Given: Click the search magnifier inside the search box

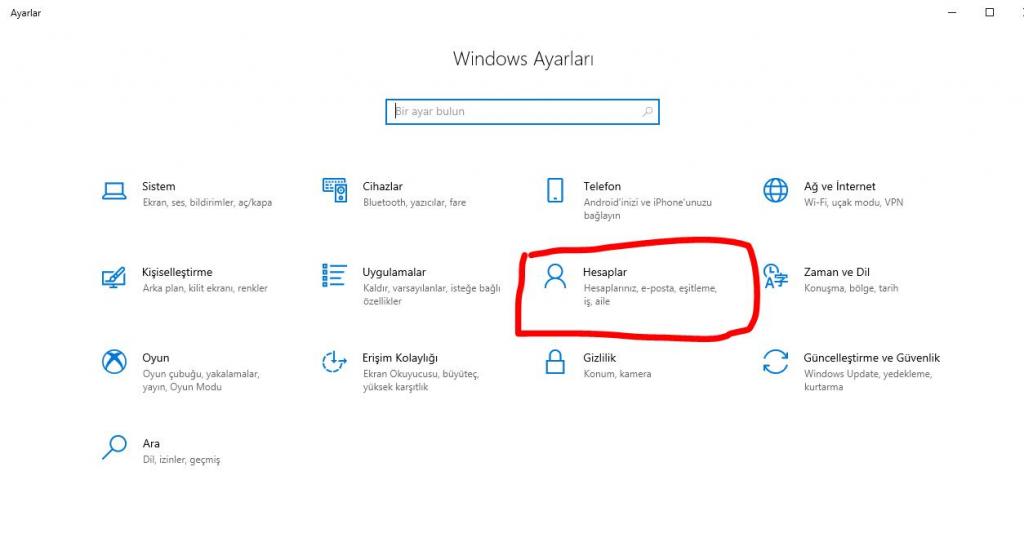Looking at the screenshot, I should tap(647, 112).
